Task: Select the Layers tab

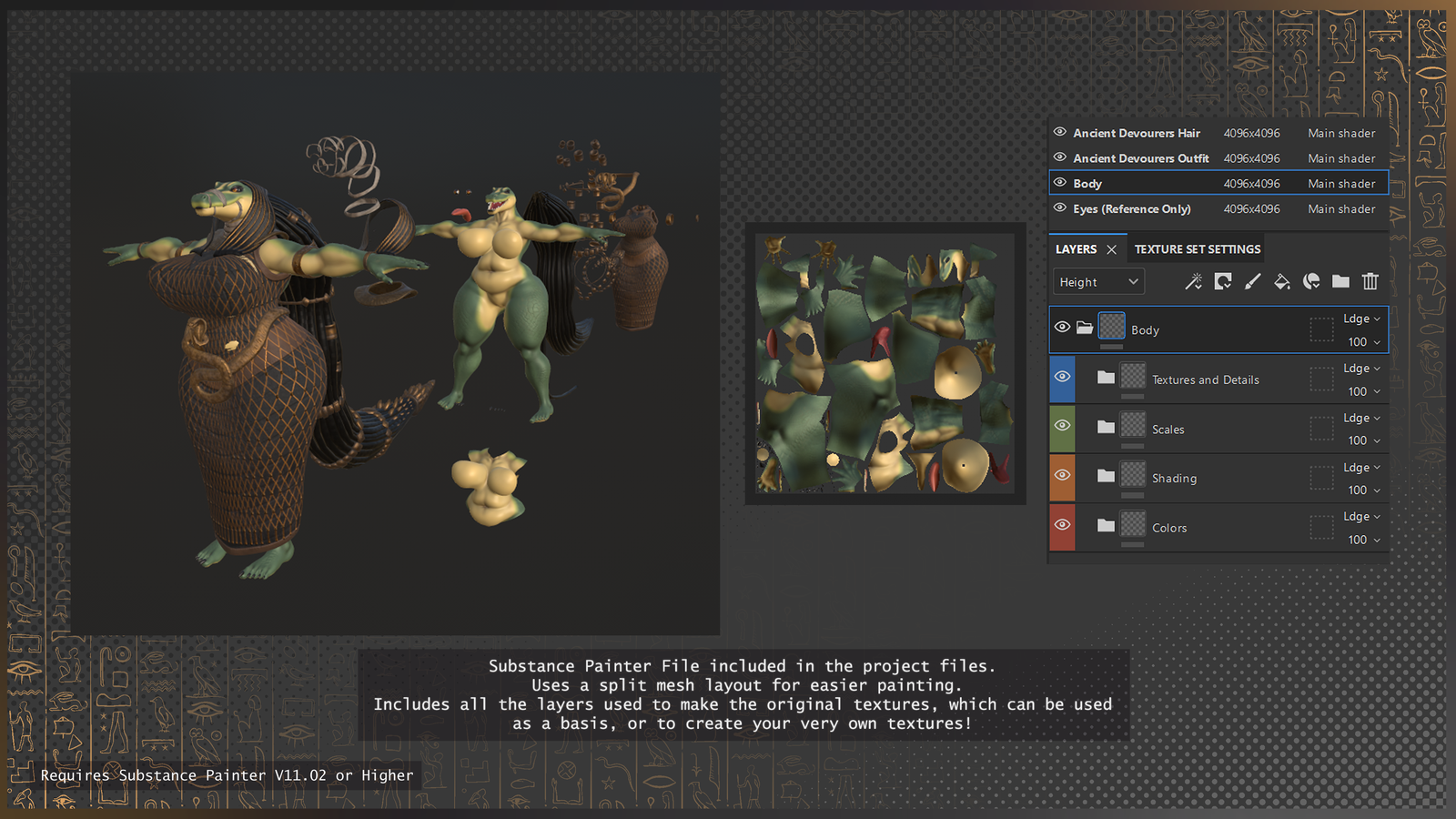Action: (x=1076, y=249)
